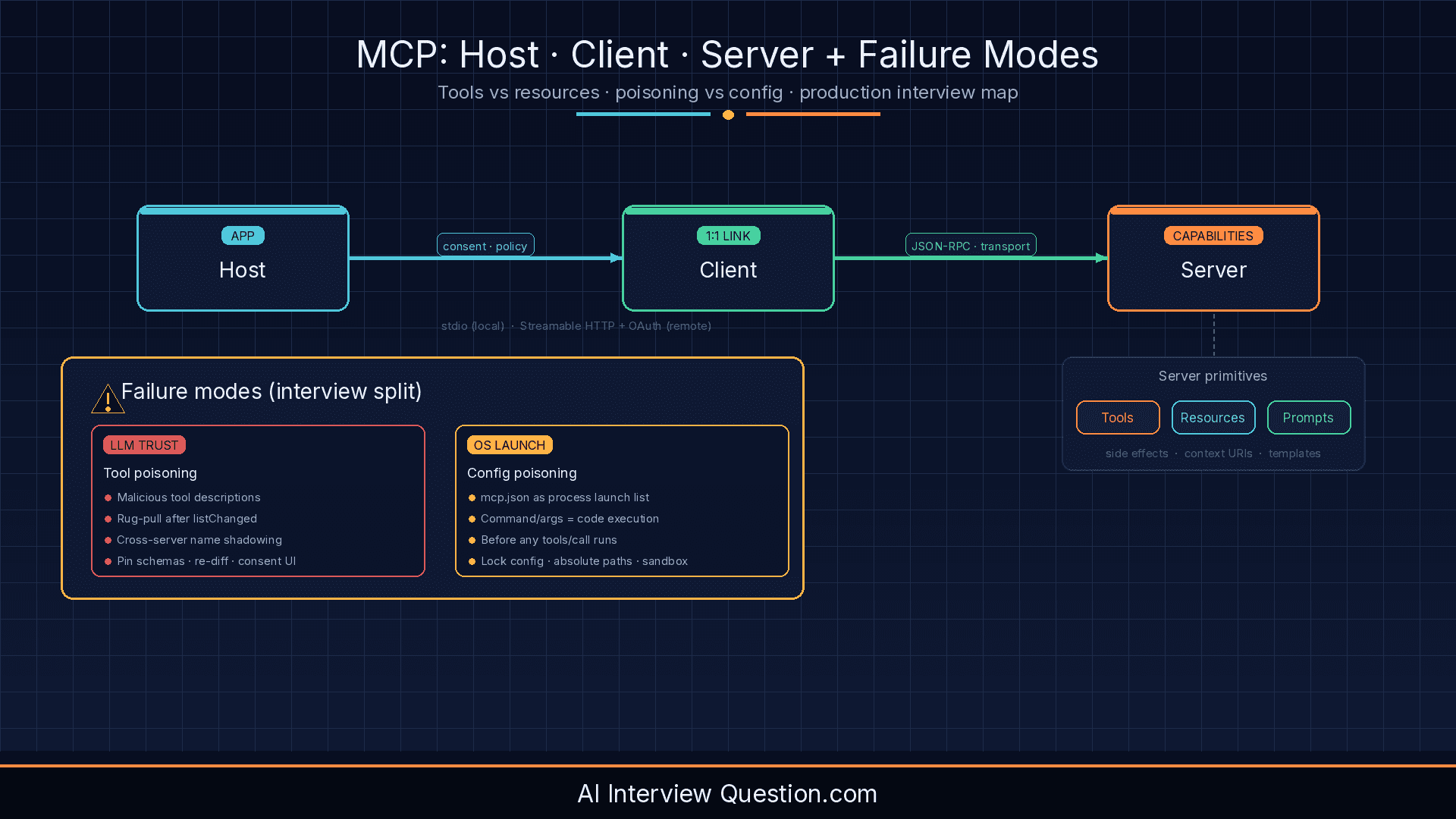Image resolution: width=1456 pixels, height=819 pixels.
Task: Select the Client box
Action: click(x=728, y=258)
